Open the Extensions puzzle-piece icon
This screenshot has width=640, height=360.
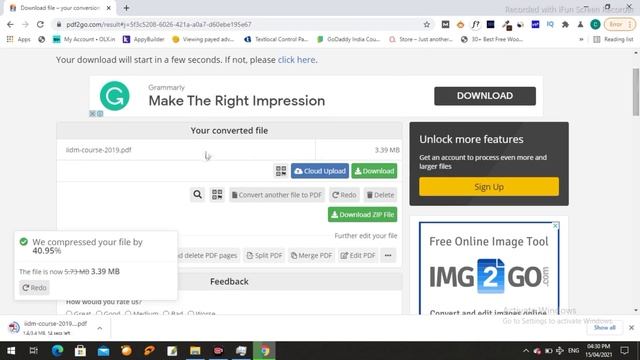[x=565, y=24]
